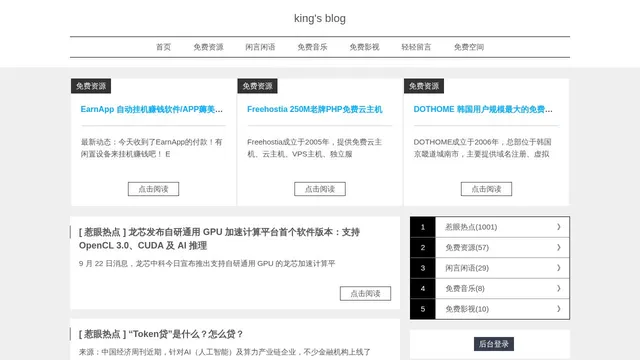
Task: Click chevron arrow on 免费音乐(8) row
Action: (559, 288)
